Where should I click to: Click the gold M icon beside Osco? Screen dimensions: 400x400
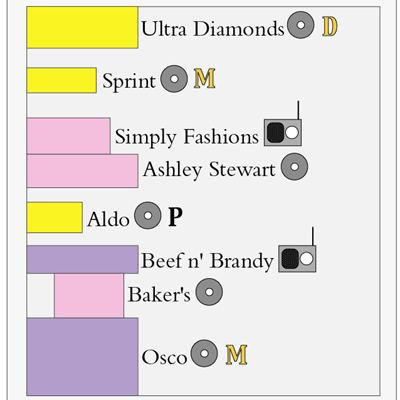pos(237,355)
